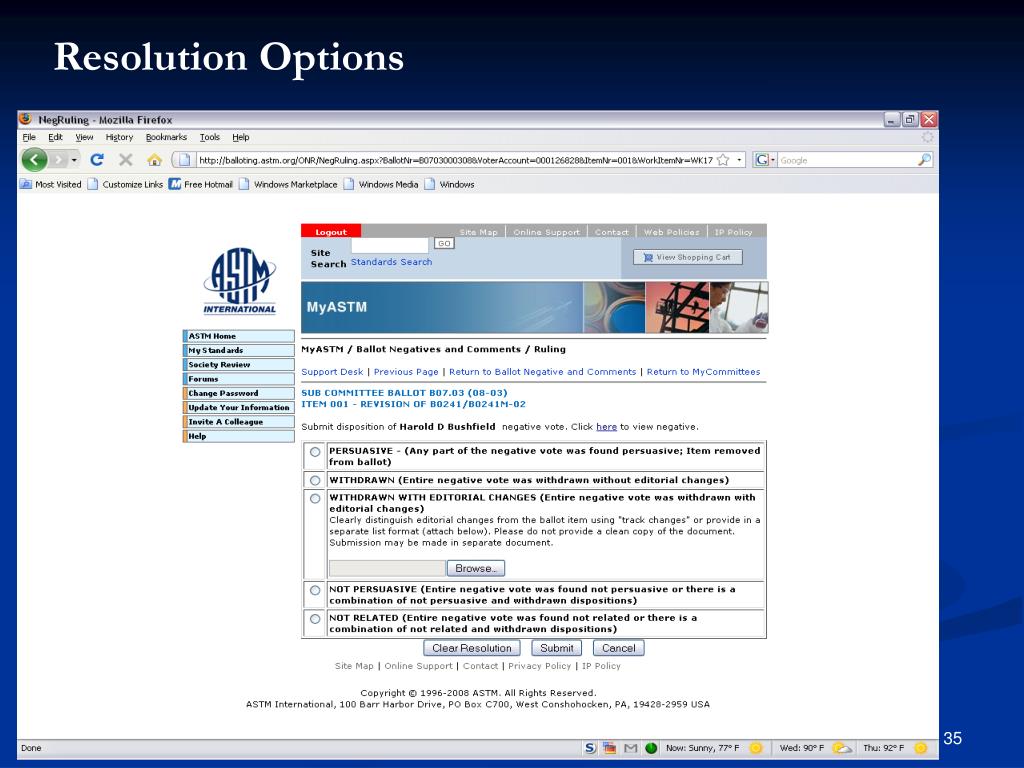This screenshot has width=1024, height=768.
Task: Open Change Password in sidebar
Action: coord(239,393)
